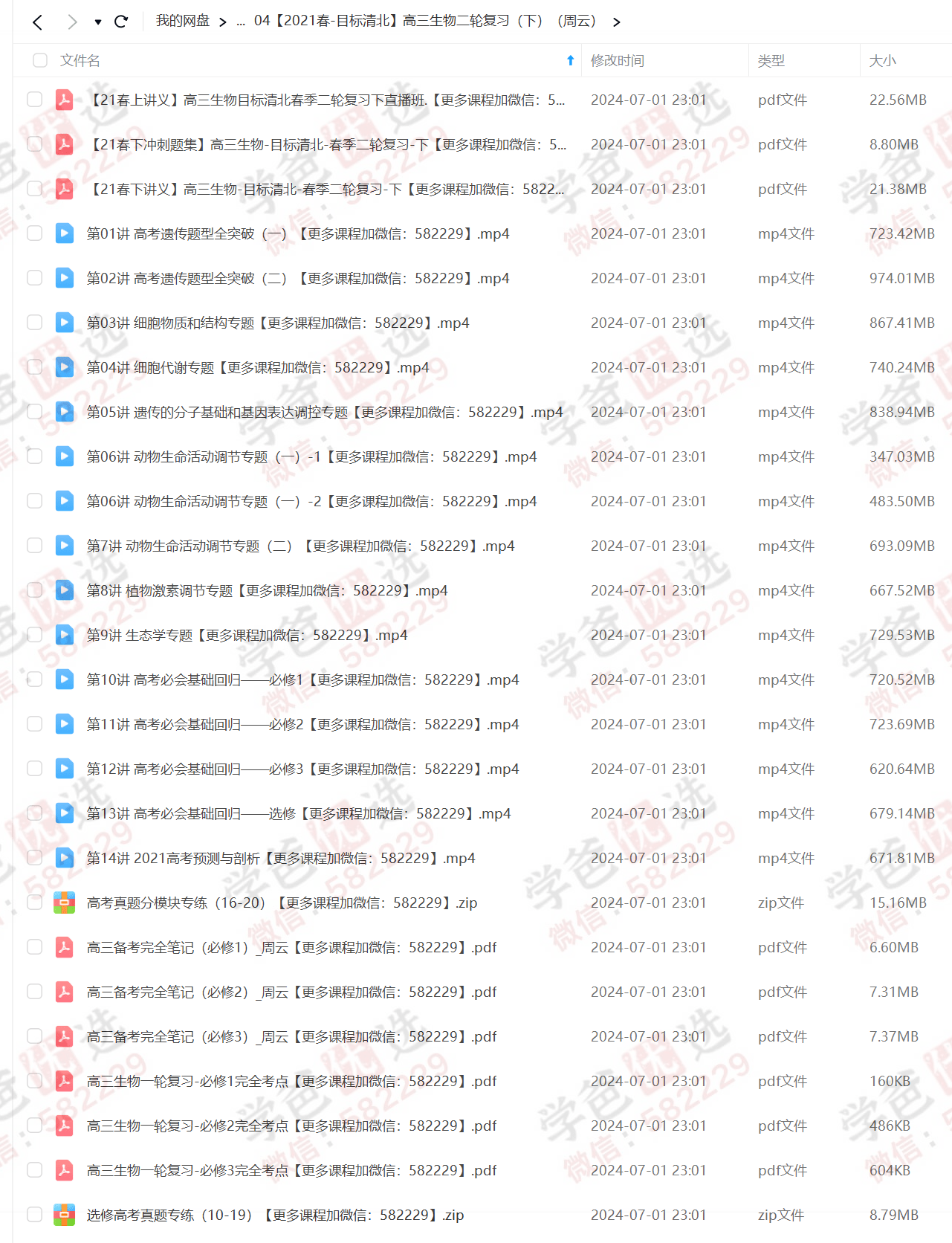Viewport: 952px width, 1243px height.
Task: Click size value 22.56MB
Action: pos(898,100)
